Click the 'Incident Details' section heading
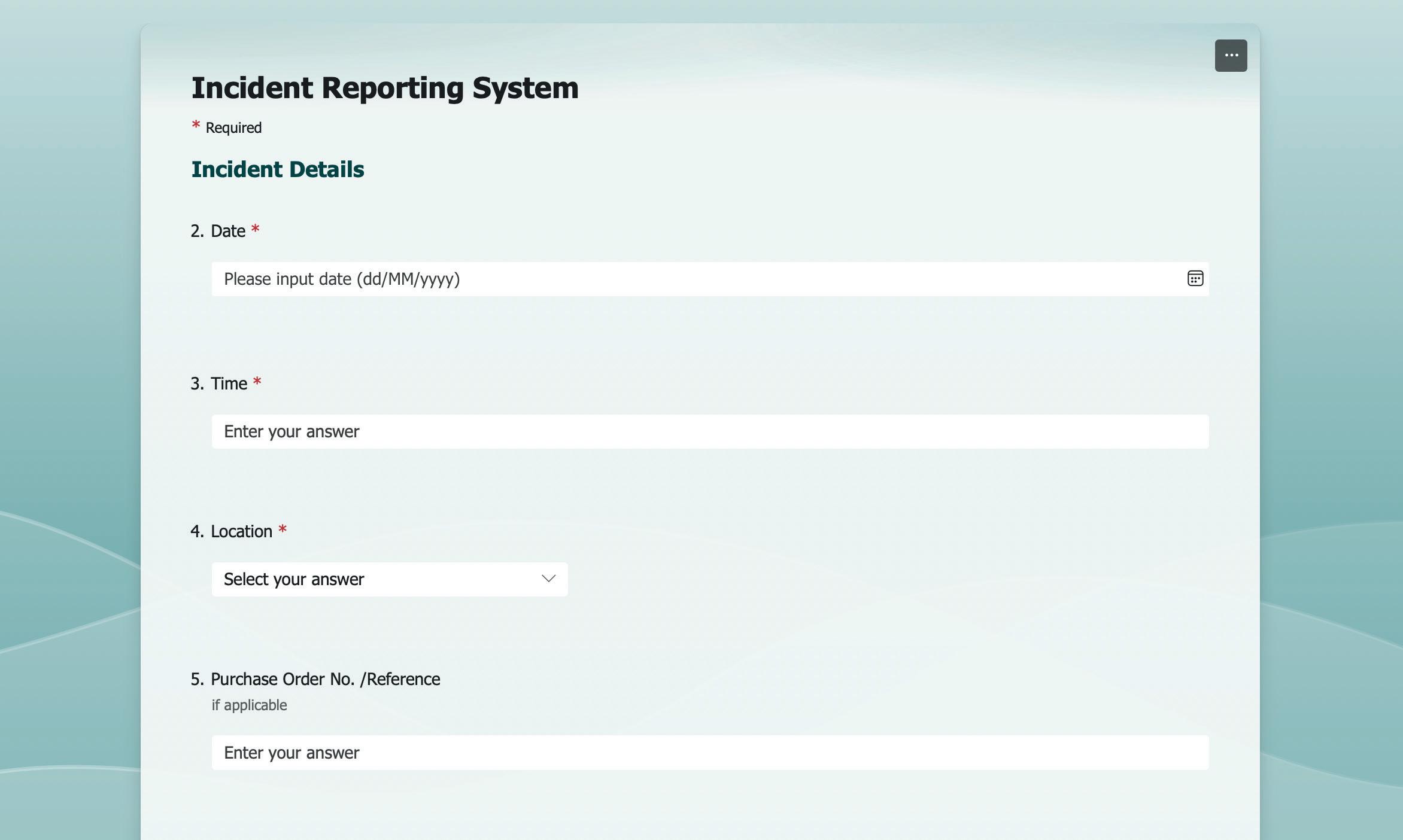This screenshot has height=840, width=1403. (x=278, y=169)
